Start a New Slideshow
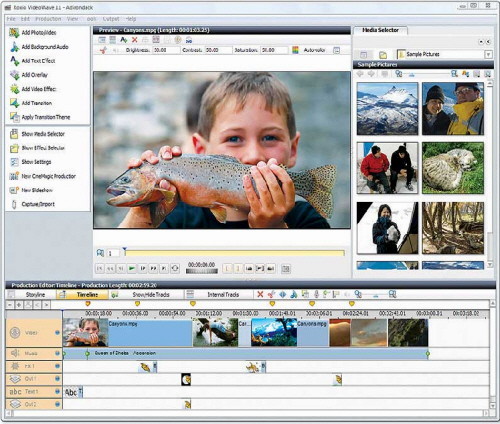 click(31, 190)
